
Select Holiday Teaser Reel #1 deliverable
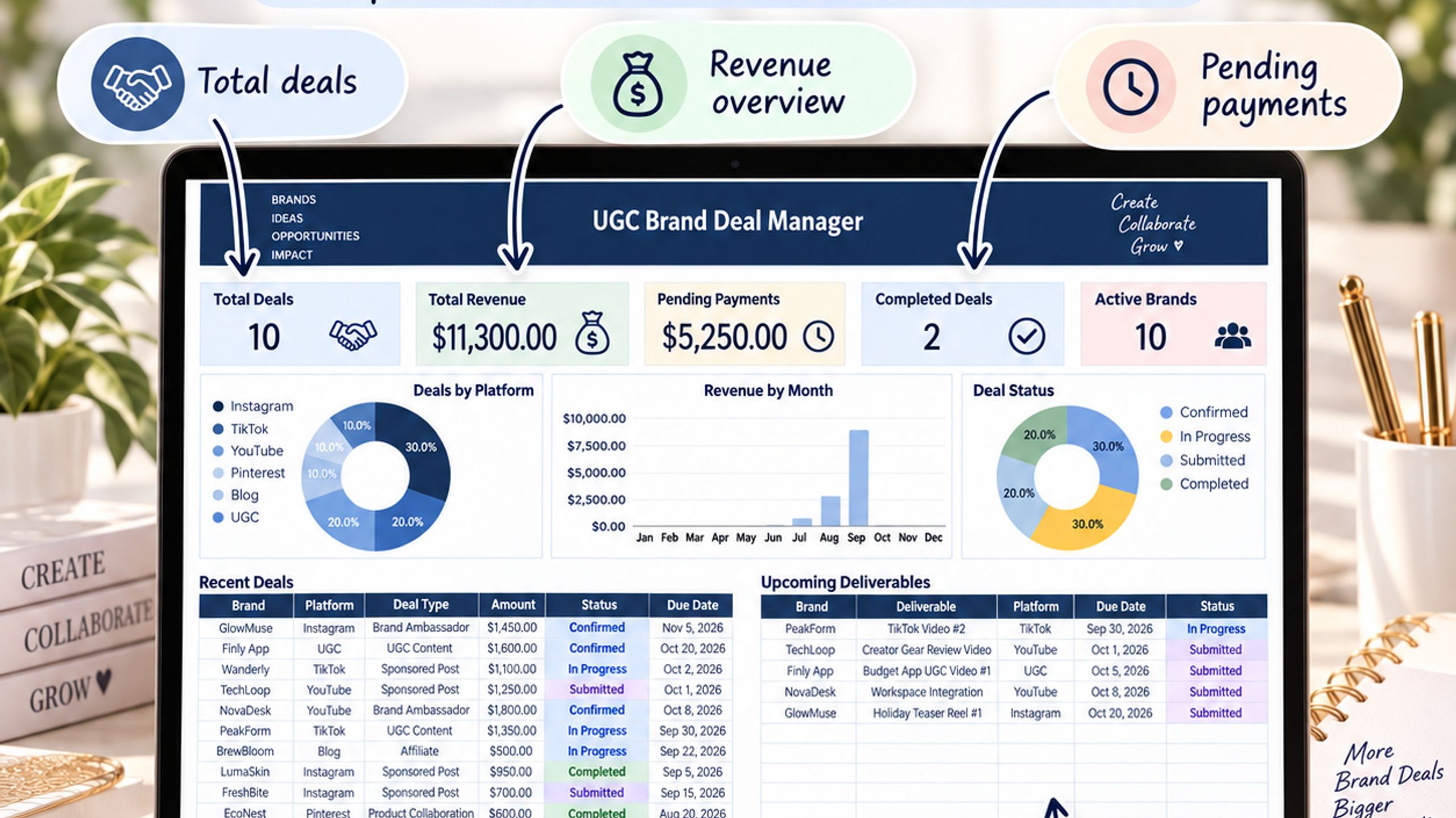pos(927,713)
